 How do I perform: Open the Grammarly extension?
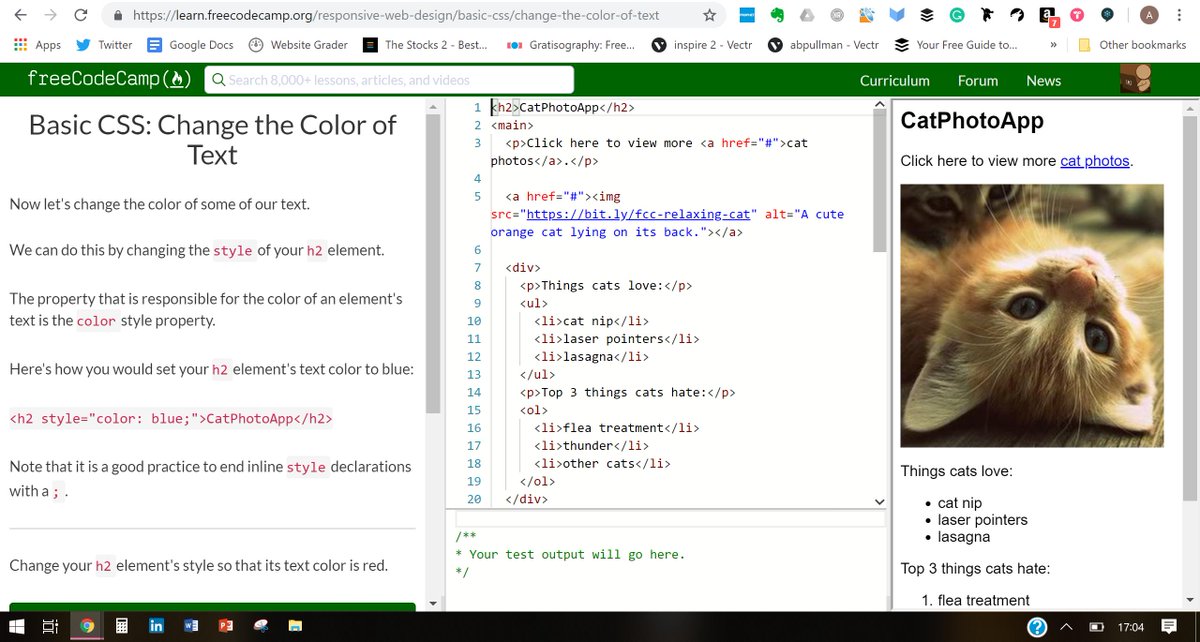(957, 16)
